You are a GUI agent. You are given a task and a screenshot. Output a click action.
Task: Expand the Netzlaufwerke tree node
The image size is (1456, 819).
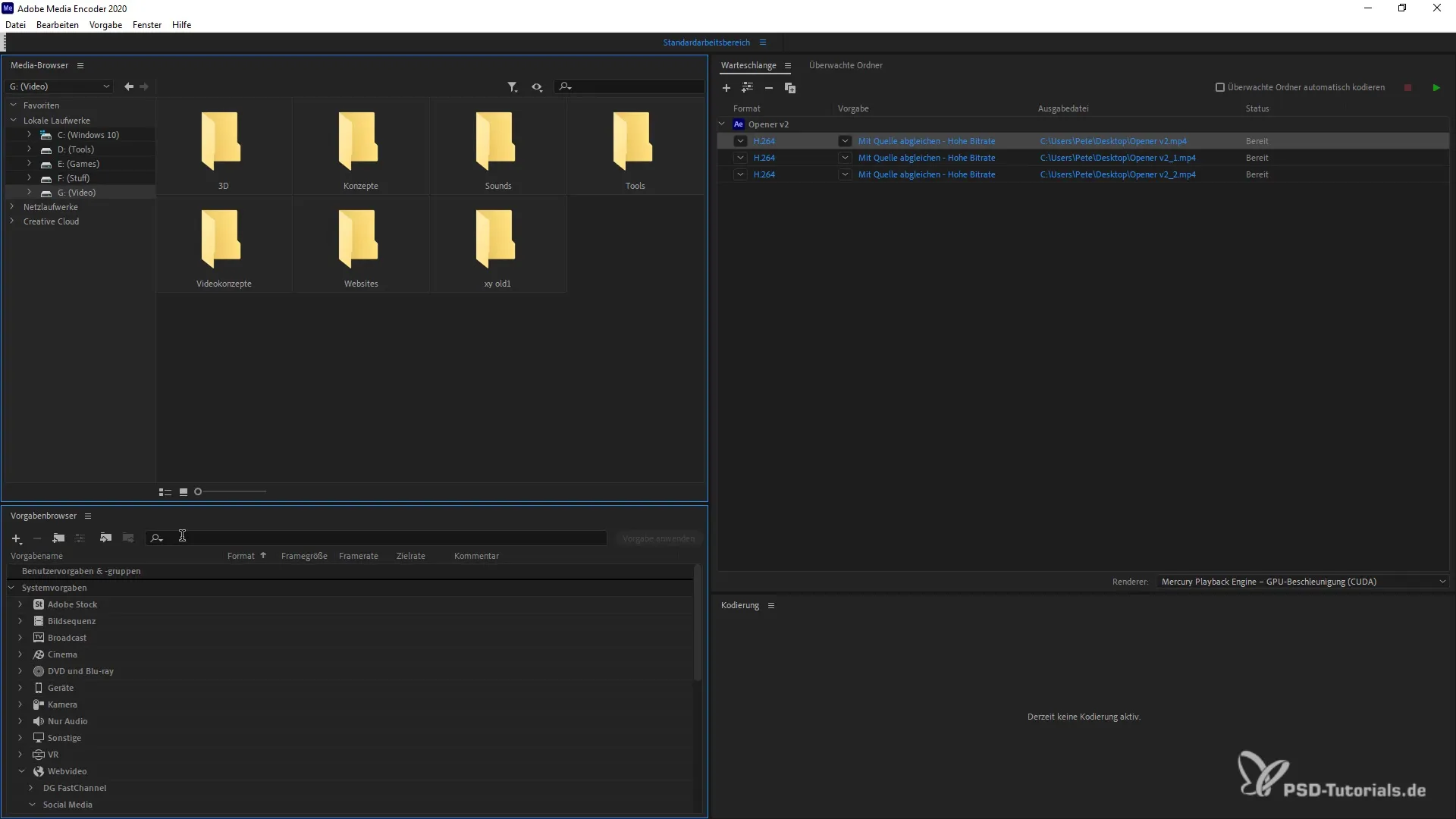point(12,206)
